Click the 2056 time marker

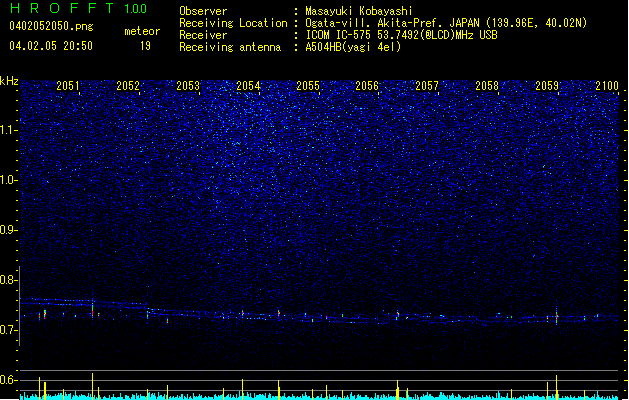point(367,86)
